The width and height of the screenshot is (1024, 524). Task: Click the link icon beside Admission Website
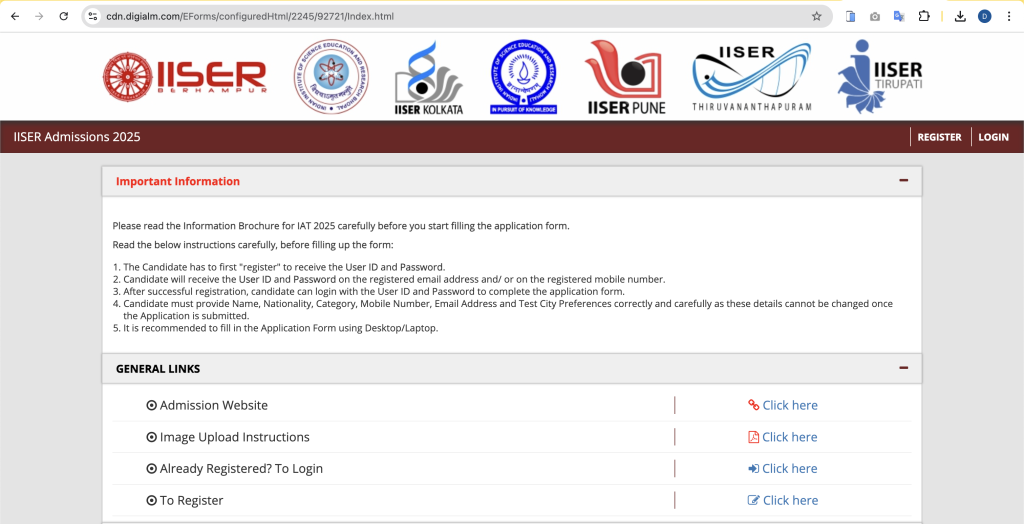(753, 405)
